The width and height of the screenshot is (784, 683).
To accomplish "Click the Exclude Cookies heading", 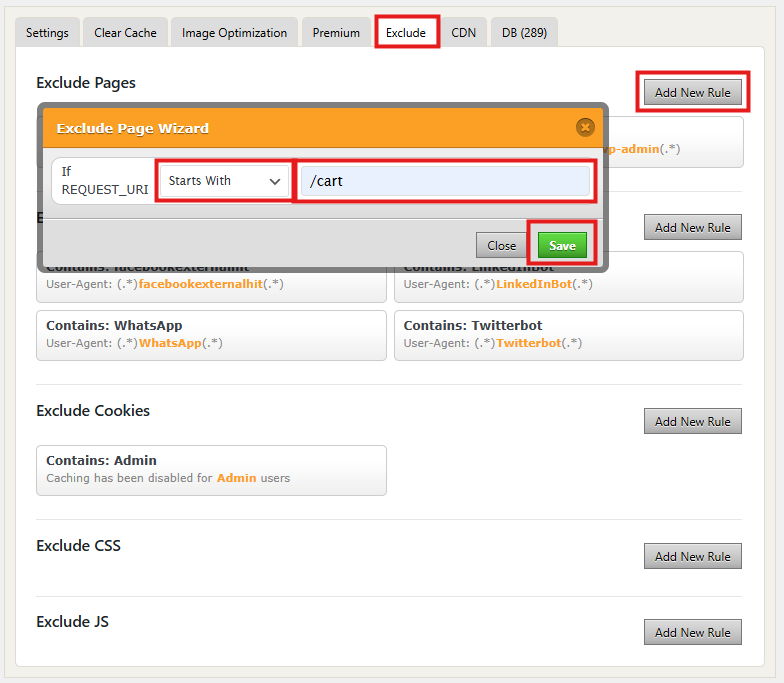I will coord(93,410).
